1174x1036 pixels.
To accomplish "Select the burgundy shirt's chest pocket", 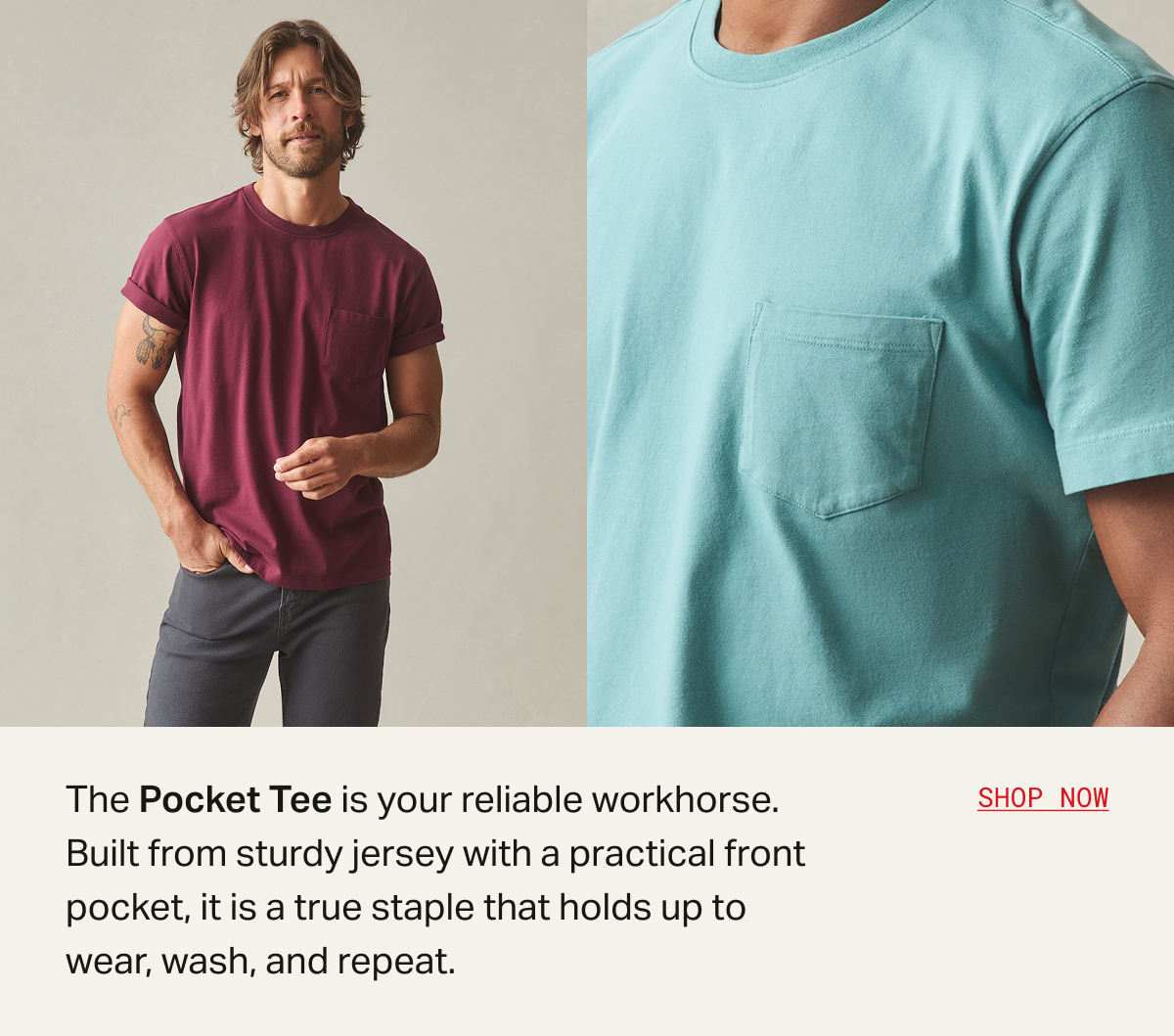I will coord(356,344).
